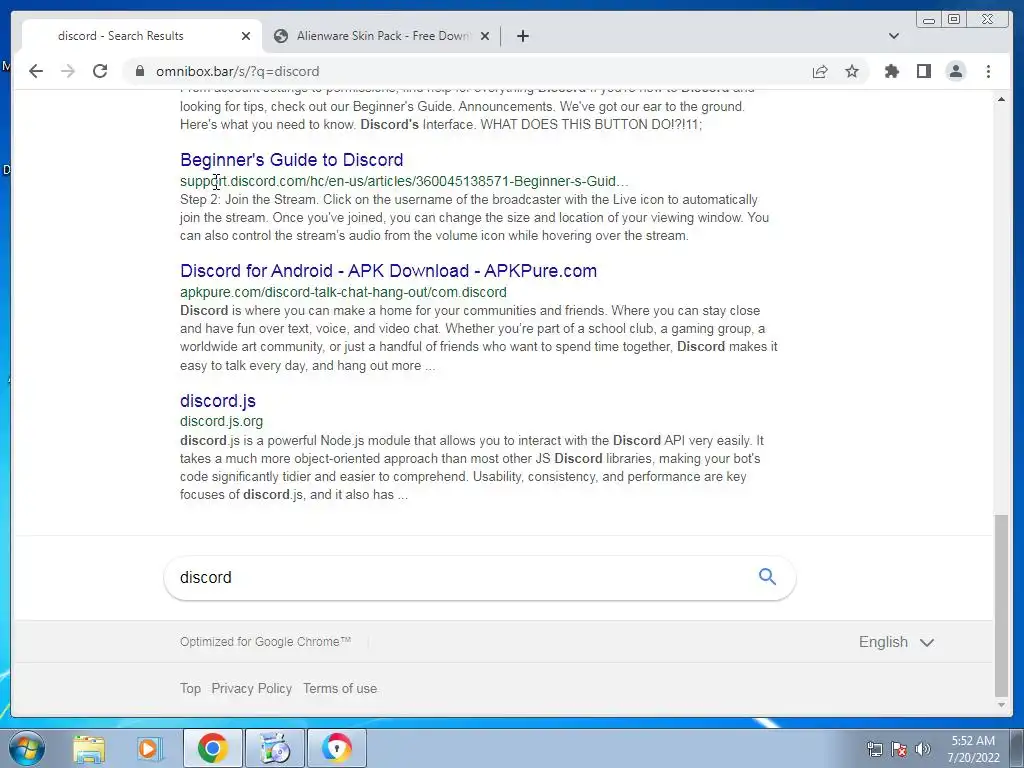
Task: Open Chrome's three-dot menu
Action: (x=988, y=71)
